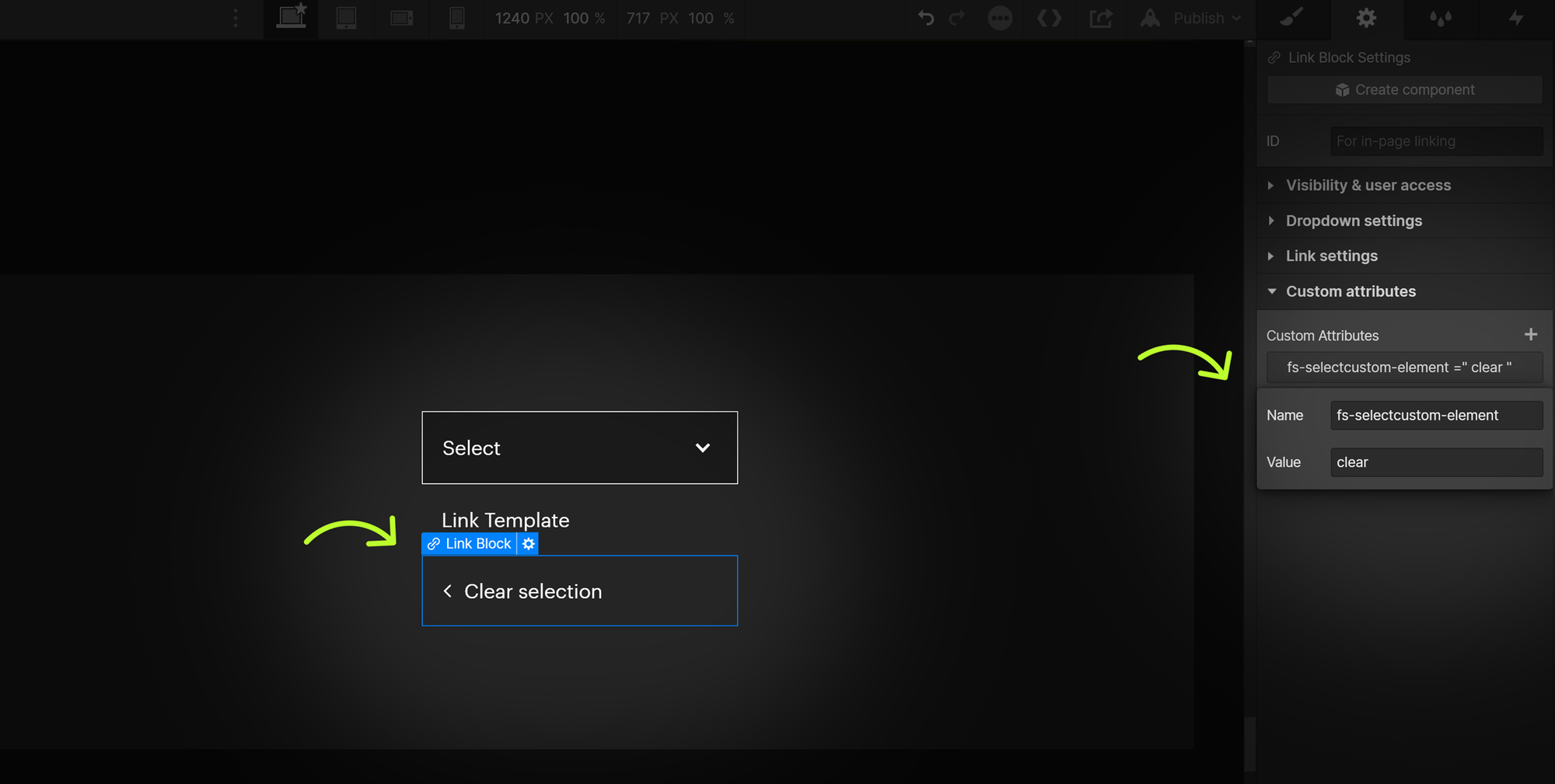This screenshot has height=784, width=1555.
Task: Click the Publish button
Action: (1197, 18)
